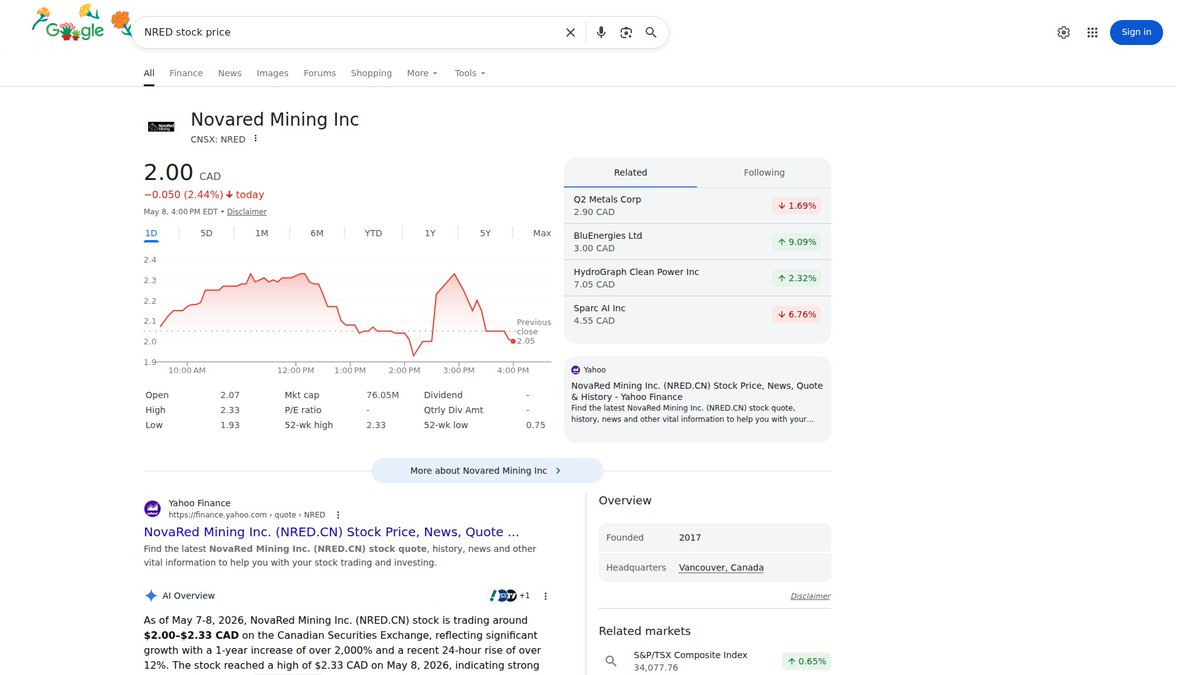The height and width of the screenshot is (675, 1200).
Task: Click search icon beside S&P/TSX Composite Index
Action: coord(612,661)
